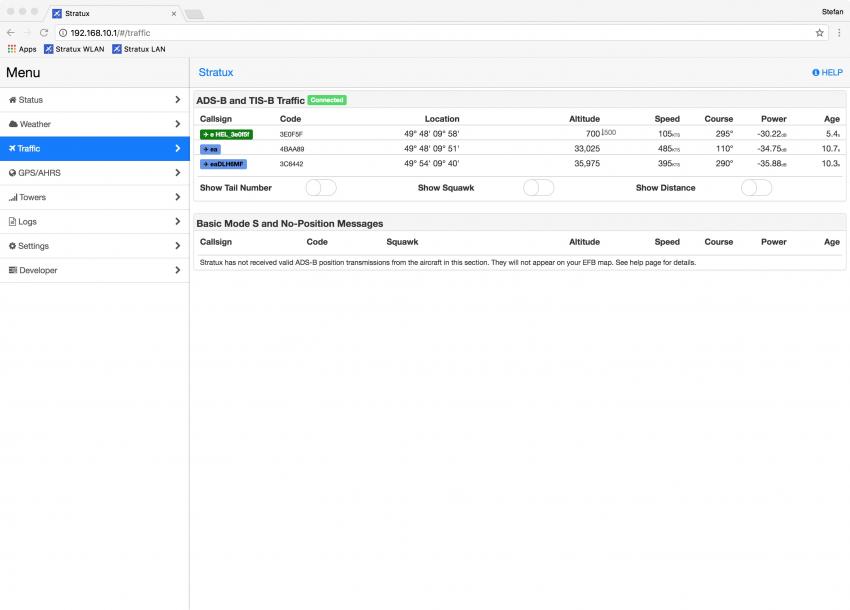Image resolution: width=850 pixels, height=610 pixels.
Task: Open the Apps shortcut in bookmarks bar
Action: click(22, 49)
